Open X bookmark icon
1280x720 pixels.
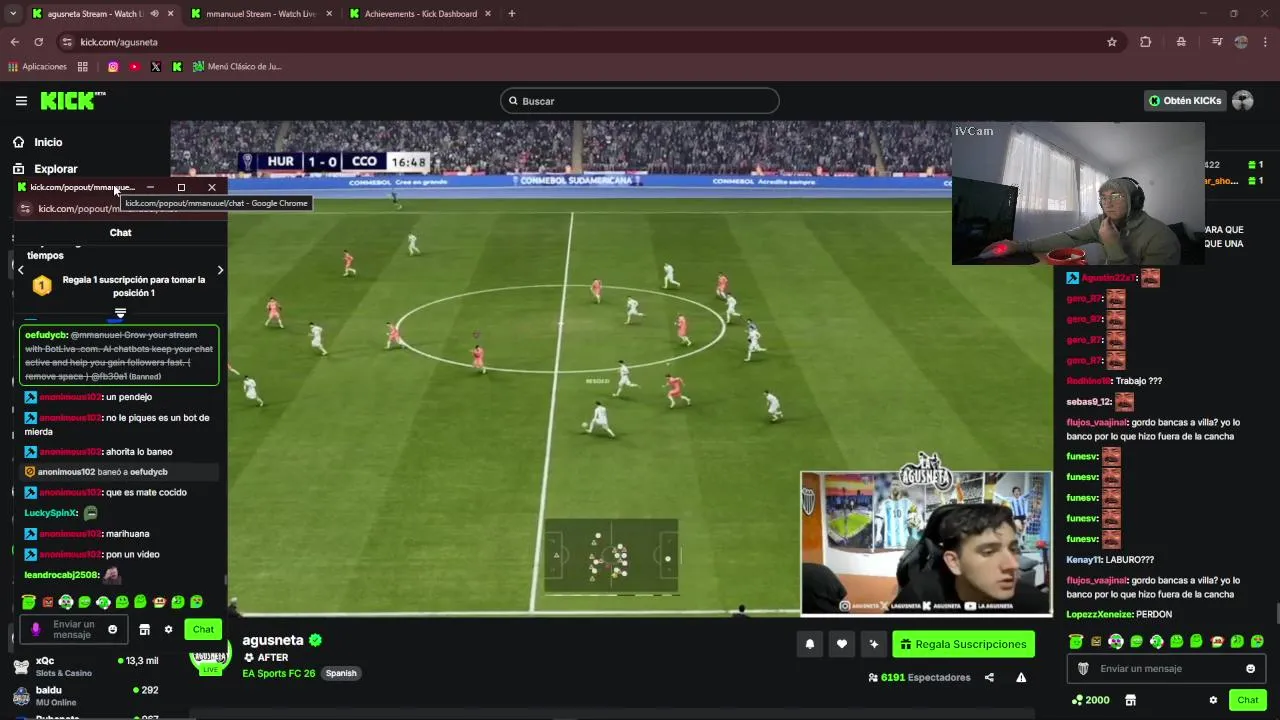tap(156, 67)
